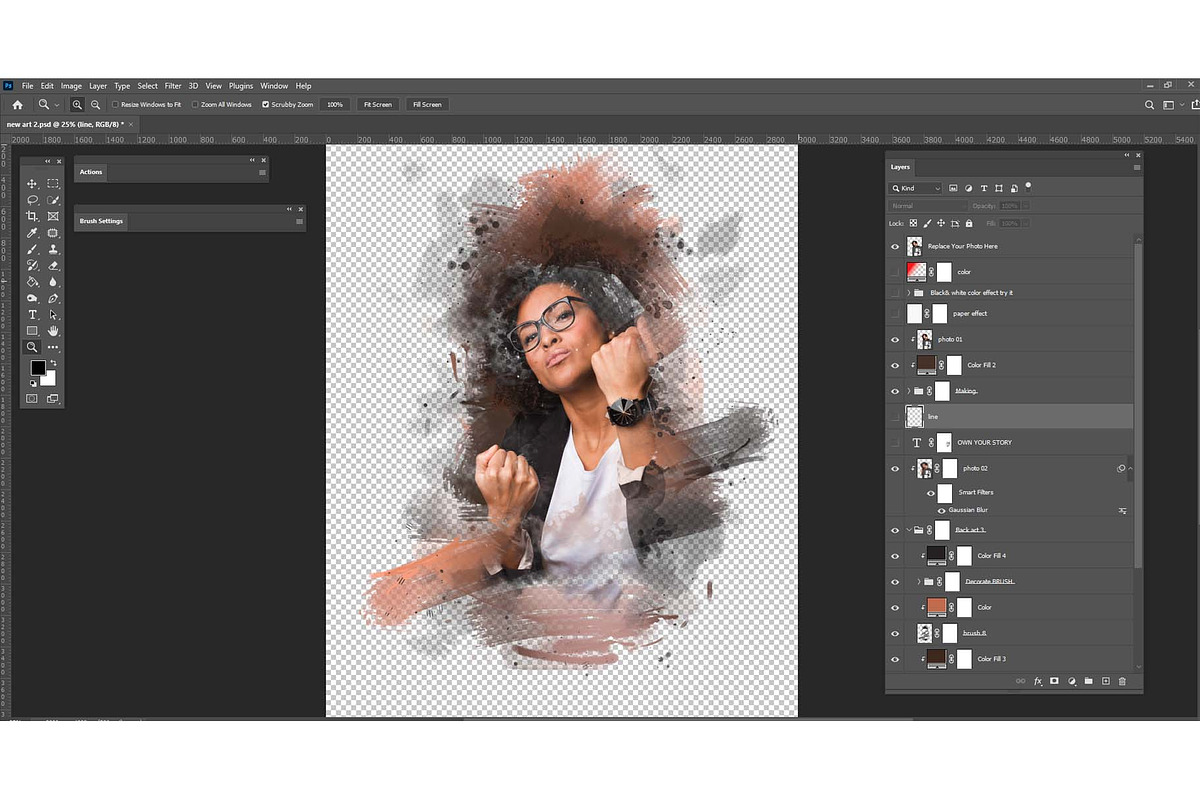Expand the Black& white color effect group
Image resolution: width=1200 pixels, height=800 pixels.
[x=909, y=293]
